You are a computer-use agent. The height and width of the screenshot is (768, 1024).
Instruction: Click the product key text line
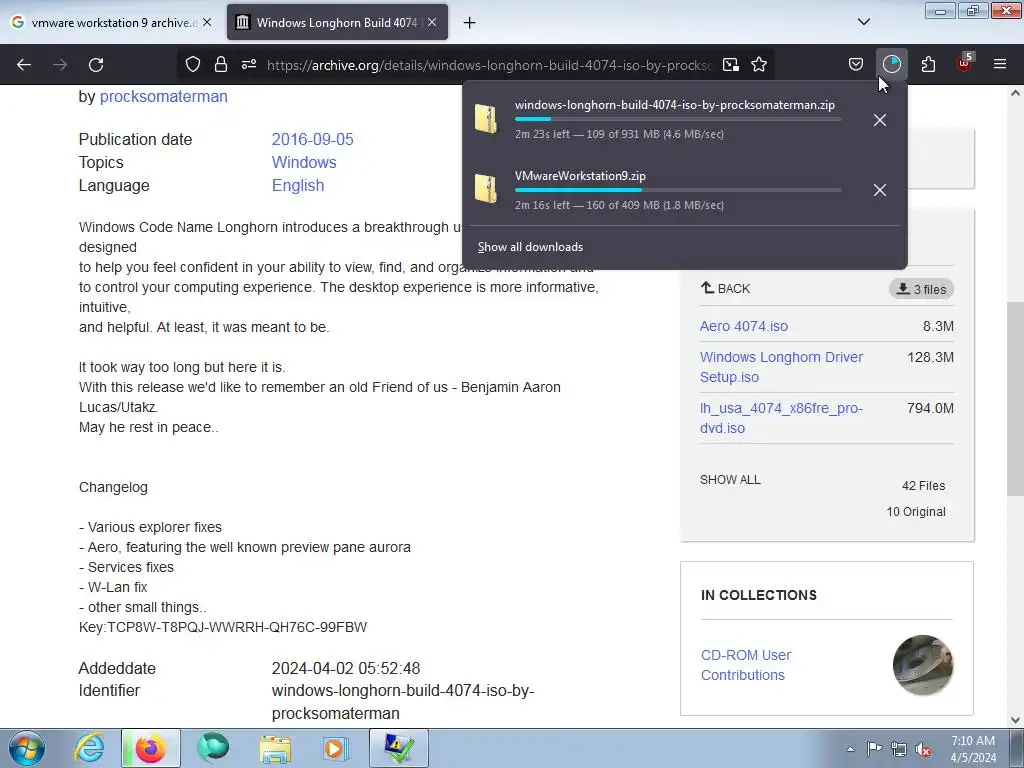[x=223, y=627]
